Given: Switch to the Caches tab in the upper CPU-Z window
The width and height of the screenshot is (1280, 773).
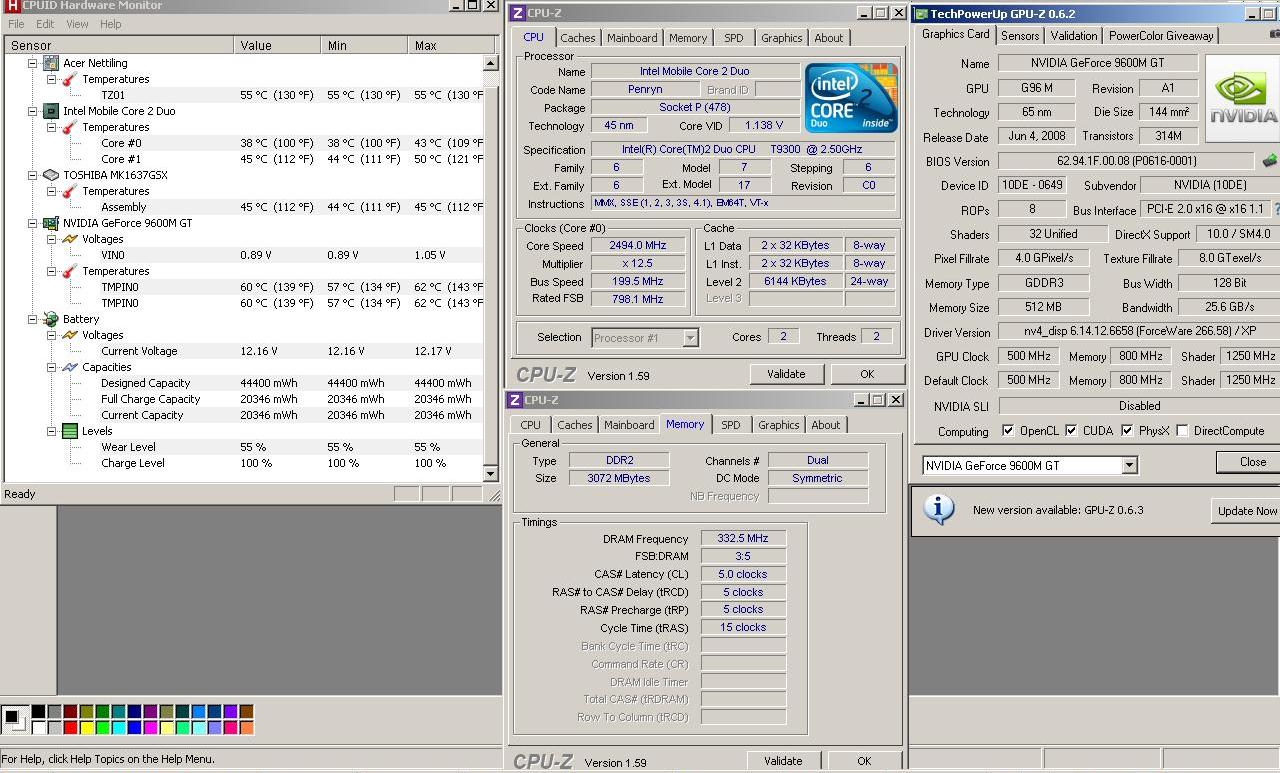Looking at the screenshot, I should pos(577,38).
